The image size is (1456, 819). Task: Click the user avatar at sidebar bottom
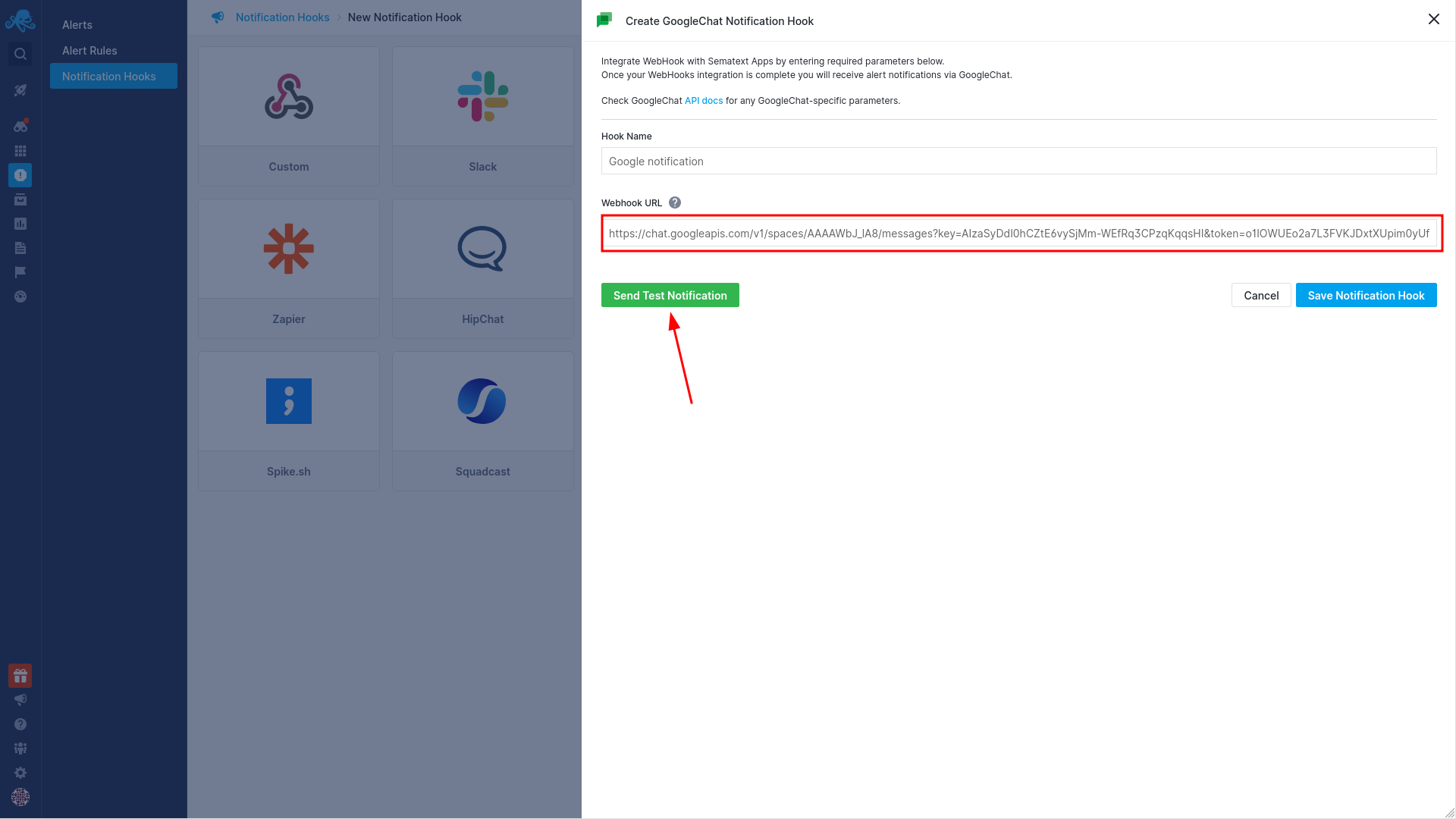[x=20, y=797]
